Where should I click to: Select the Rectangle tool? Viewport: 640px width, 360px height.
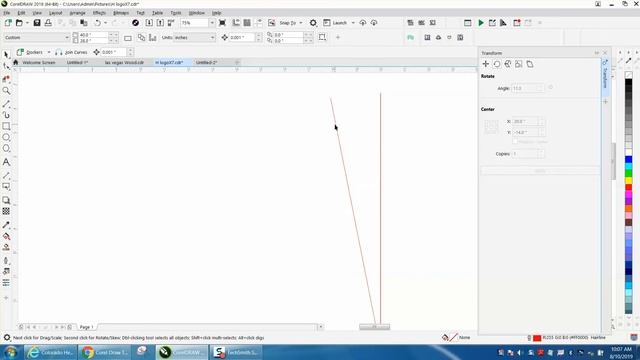pyautogui.click(x=6, y=126)
